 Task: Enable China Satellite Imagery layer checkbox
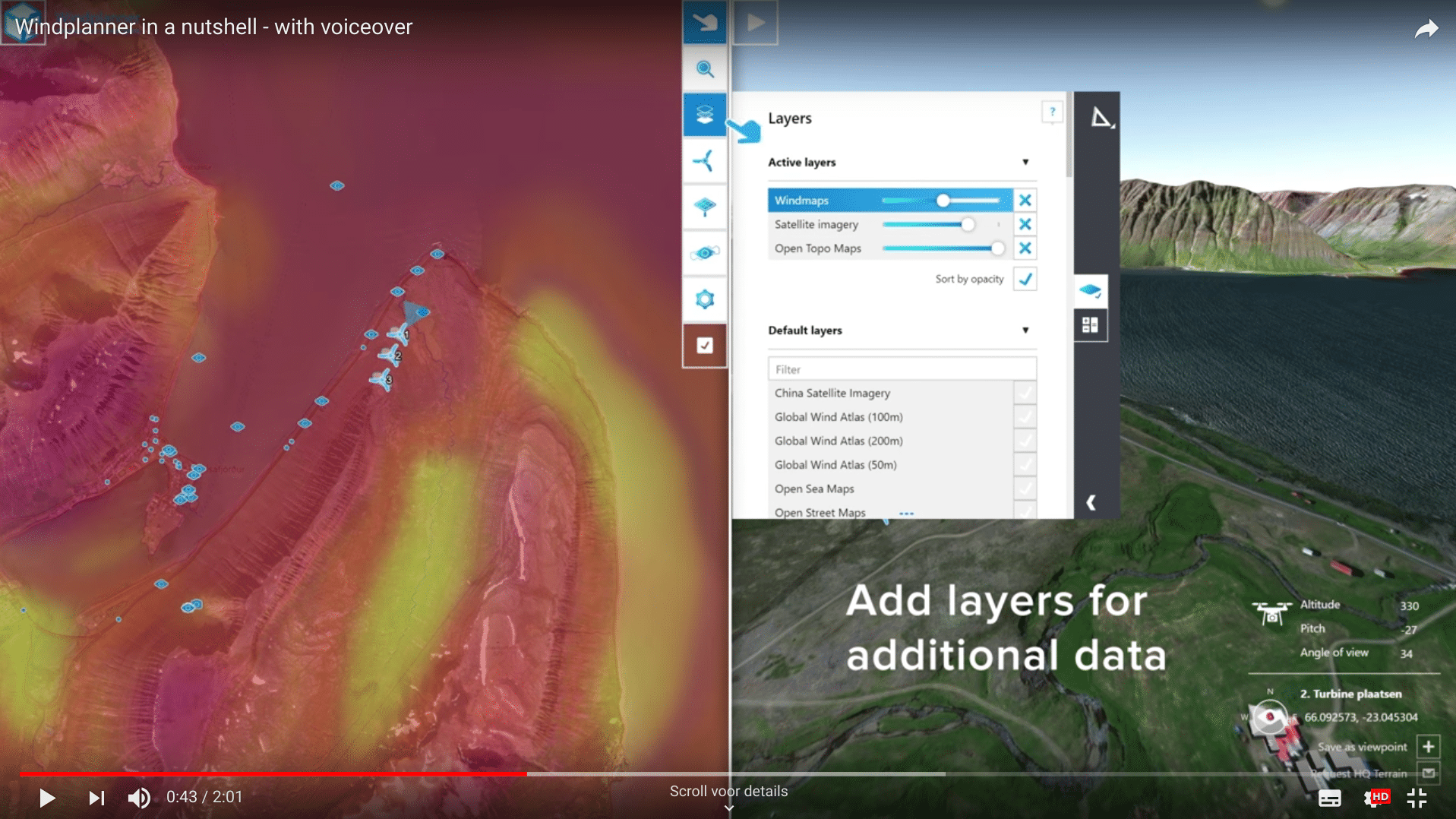(x=1025, y=394)
